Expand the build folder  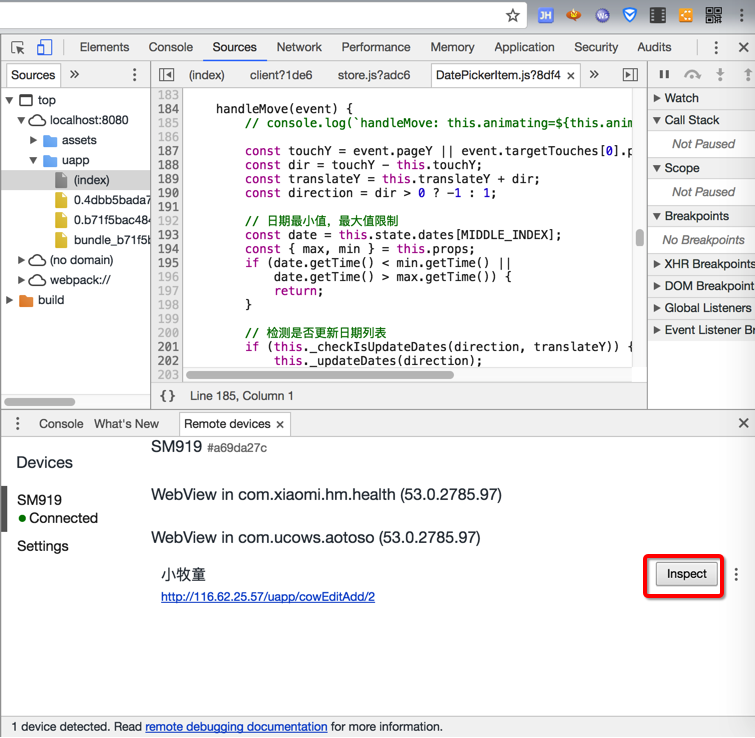(10, 300)
